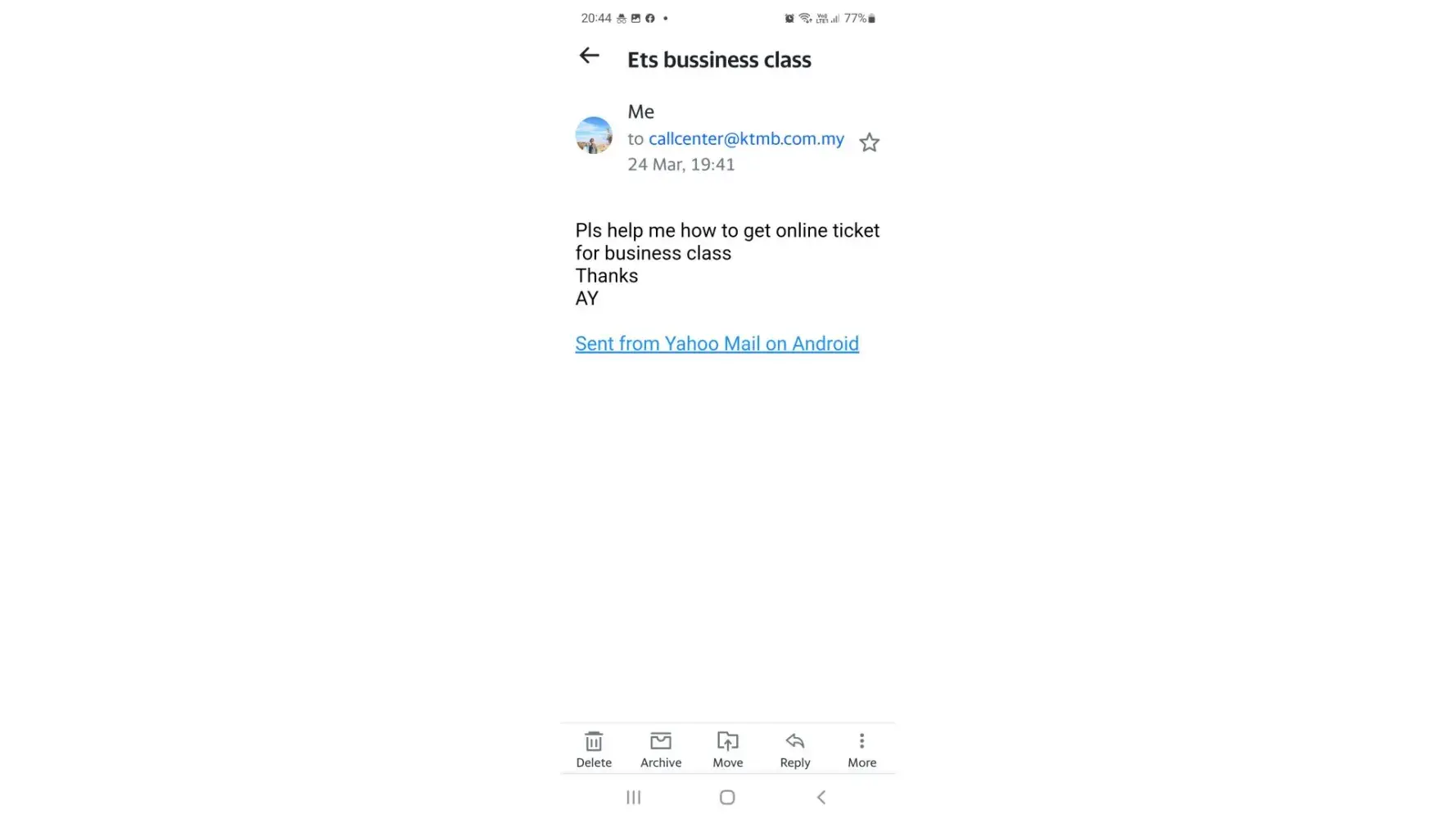Star this email message
Image resolution: width=1456 pixels, height=819 pixels.
pyautogui.click(x=869, y=143)
